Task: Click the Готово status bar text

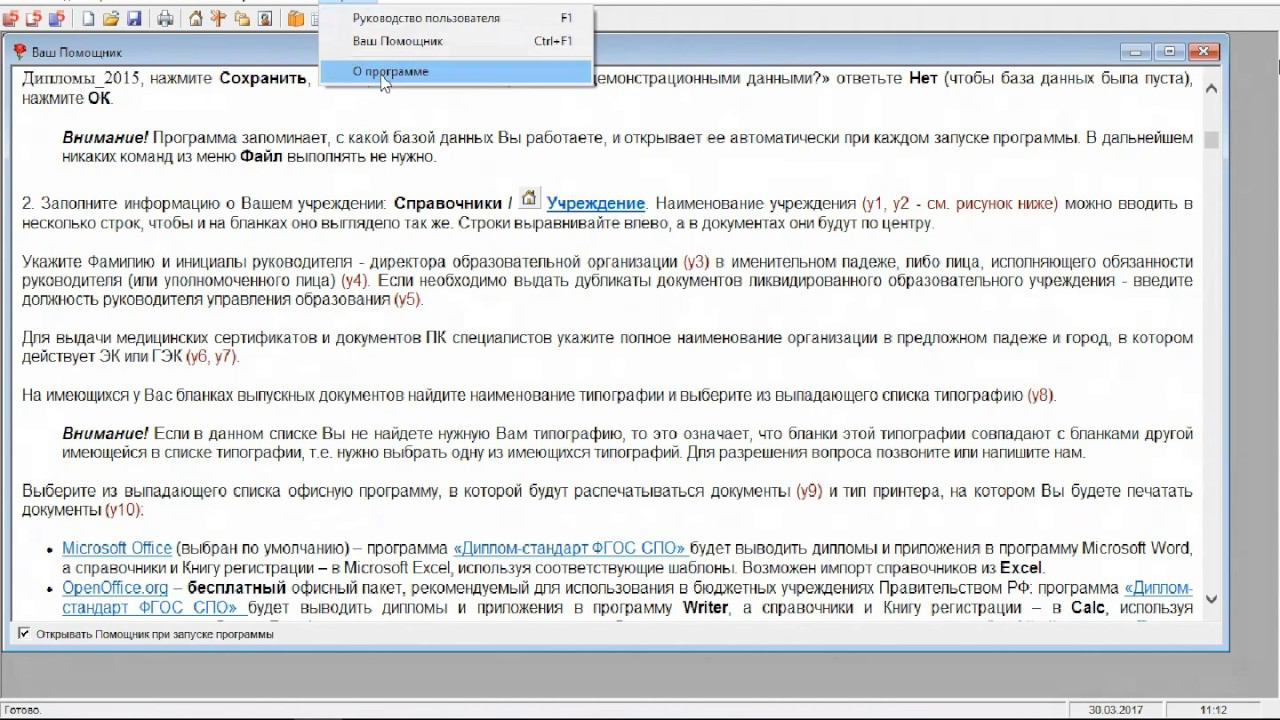Action: (21, 710)
